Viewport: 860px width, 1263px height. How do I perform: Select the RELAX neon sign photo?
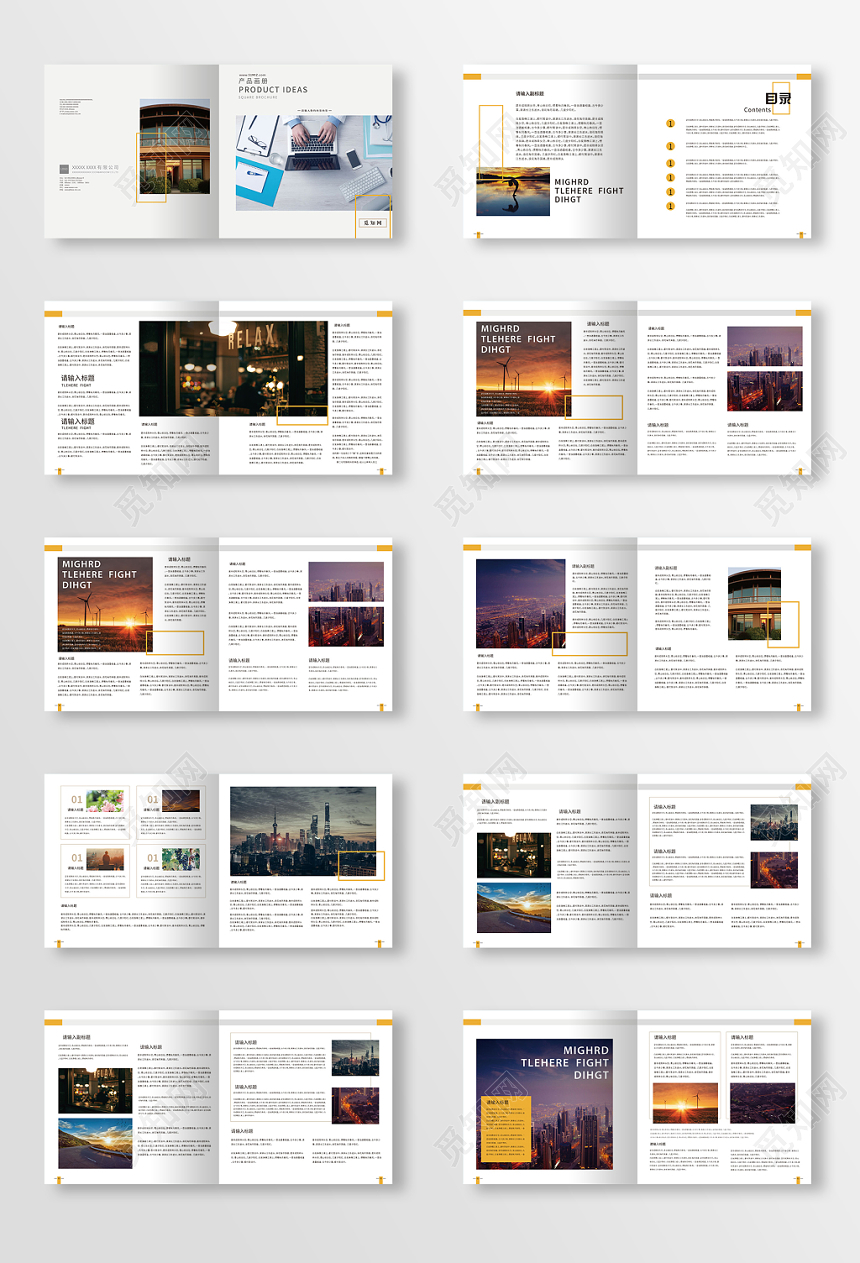pos(232,367)
